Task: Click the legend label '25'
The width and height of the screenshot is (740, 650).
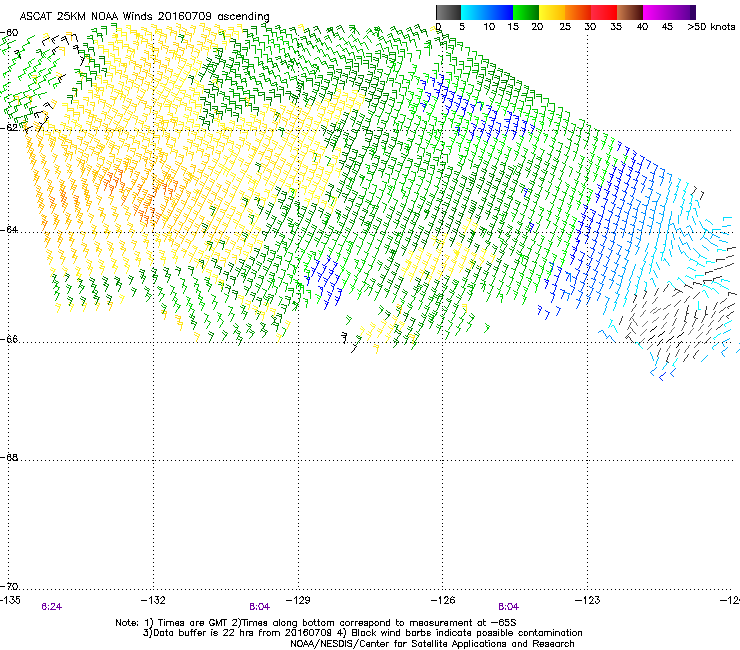Action: 565,27
